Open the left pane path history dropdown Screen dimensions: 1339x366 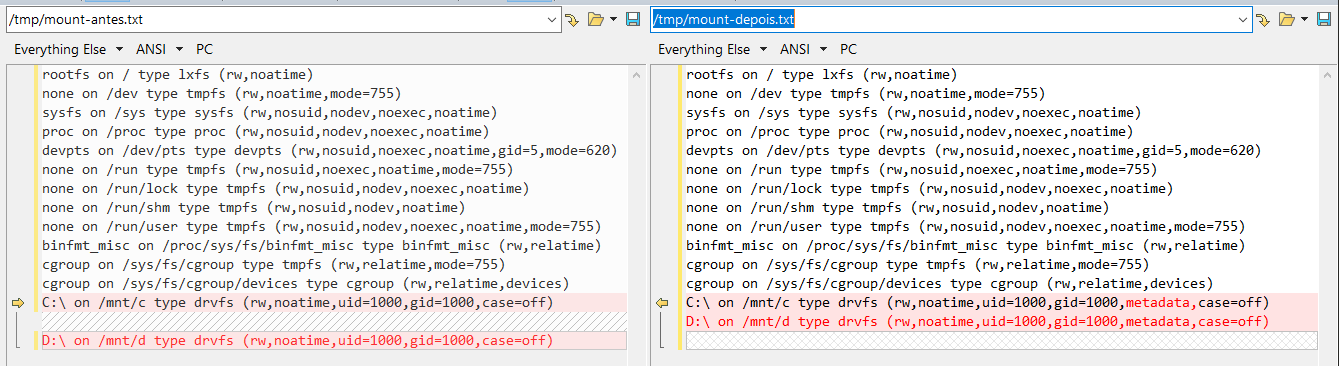pos(553,19)
